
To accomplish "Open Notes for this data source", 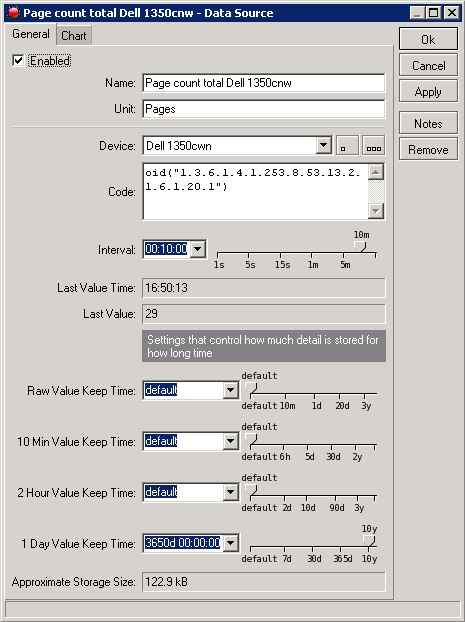I will pyautogui.click(x=428, y=123).
